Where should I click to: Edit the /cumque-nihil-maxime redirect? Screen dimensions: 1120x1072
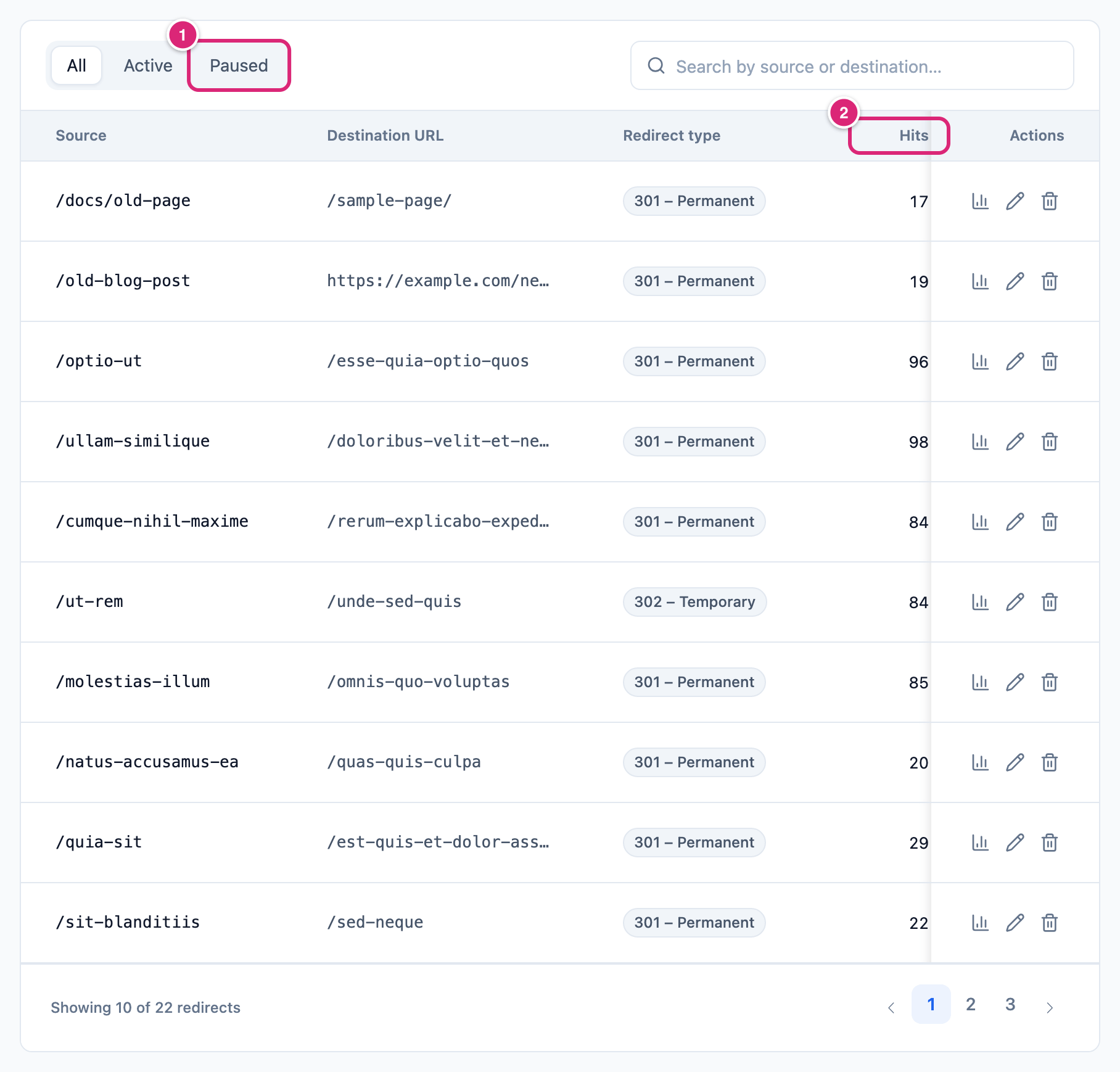pyautogui.click(x=1015, y=522)
